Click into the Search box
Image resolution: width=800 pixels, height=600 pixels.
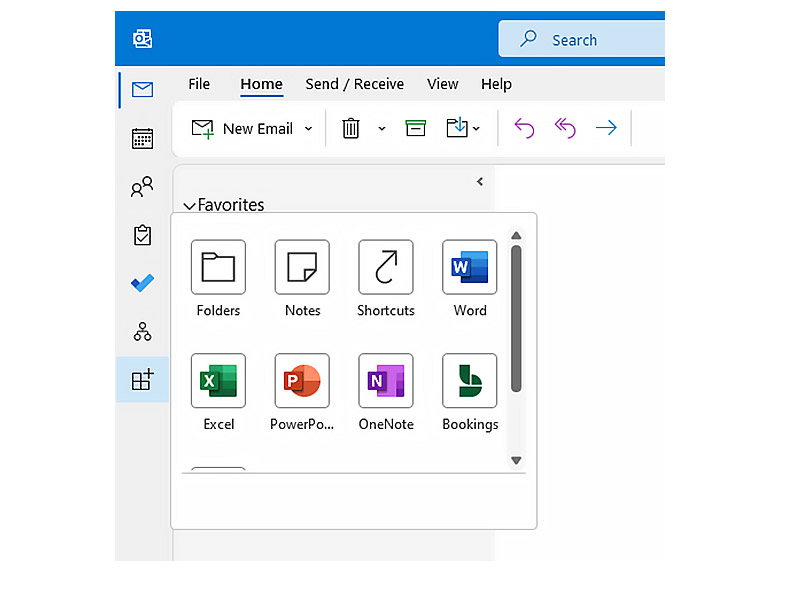pos(582,39)
